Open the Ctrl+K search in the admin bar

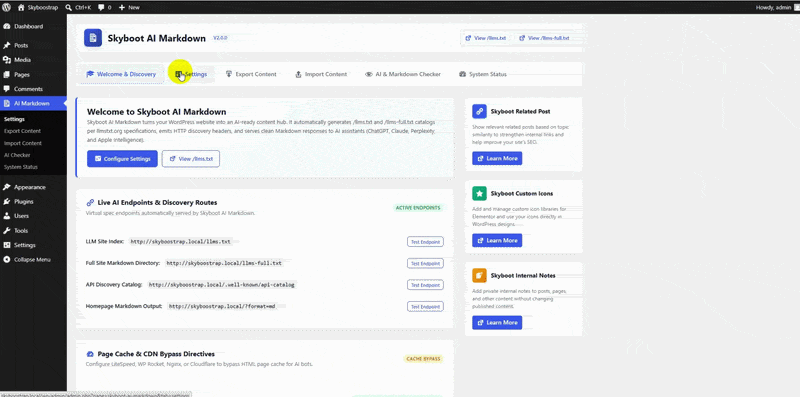tap(78, 8)
